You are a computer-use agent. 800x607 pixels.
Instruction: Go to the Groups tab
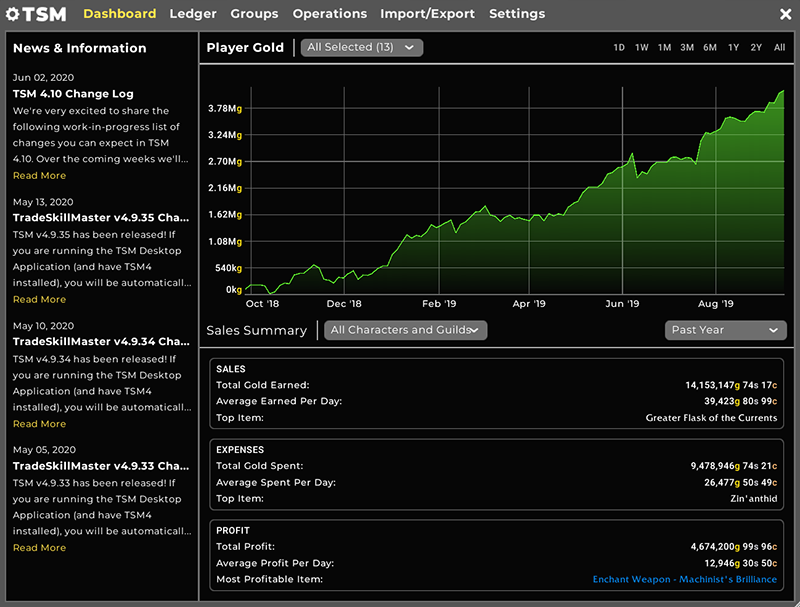(254, 14)
